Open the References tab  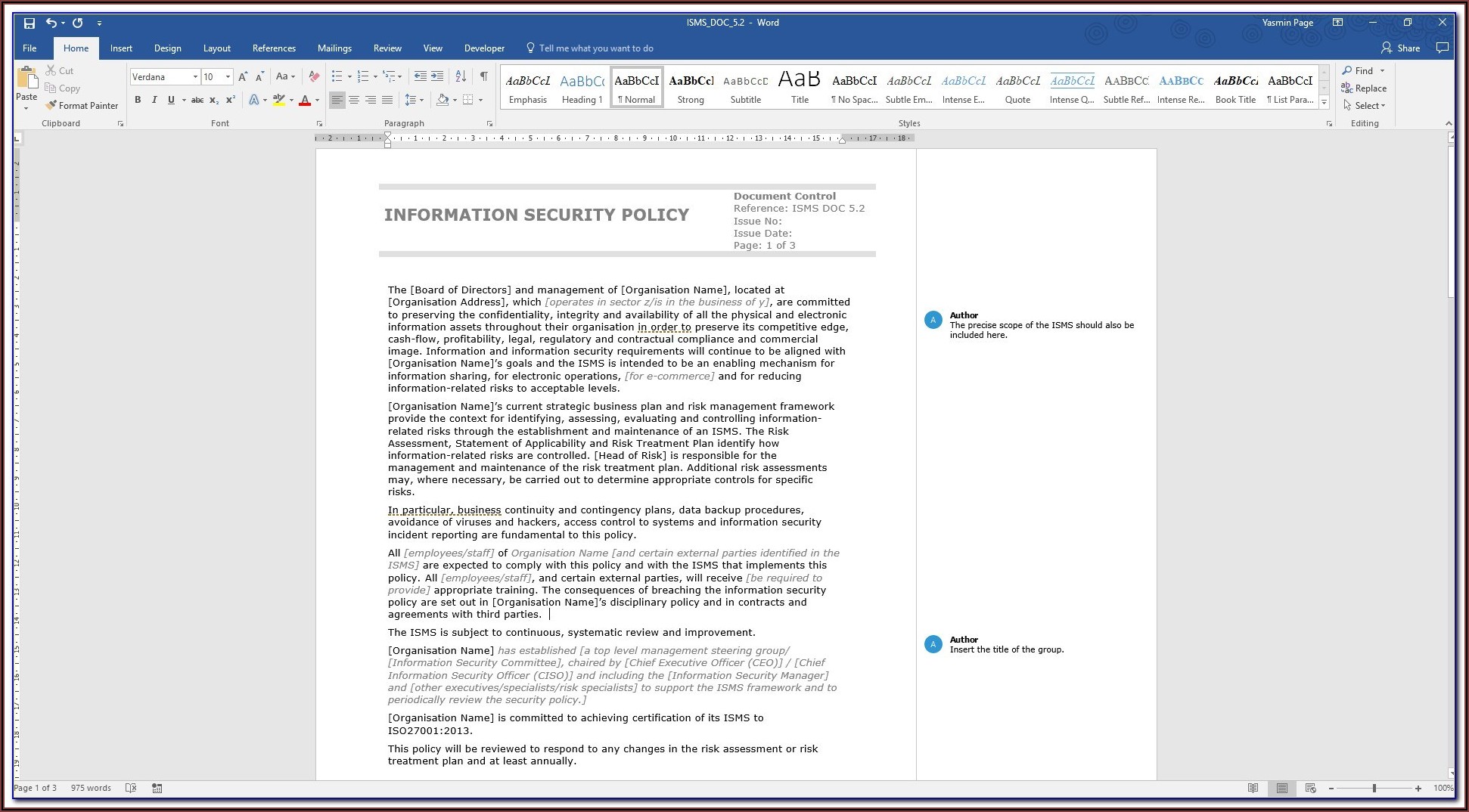[274, 48]
